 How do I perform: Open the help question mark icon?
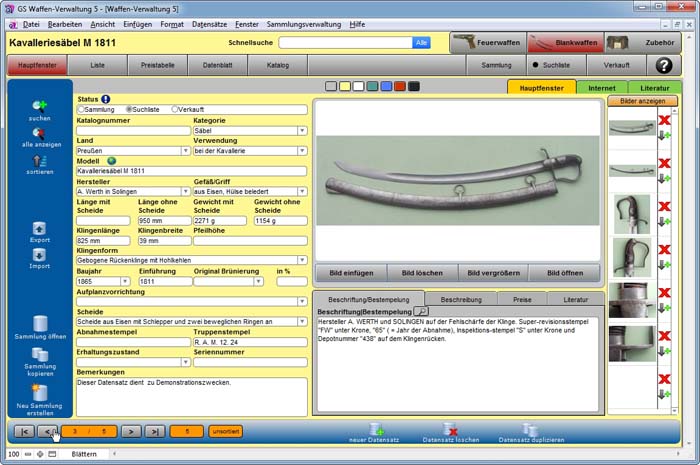click(x=663, y=65)
